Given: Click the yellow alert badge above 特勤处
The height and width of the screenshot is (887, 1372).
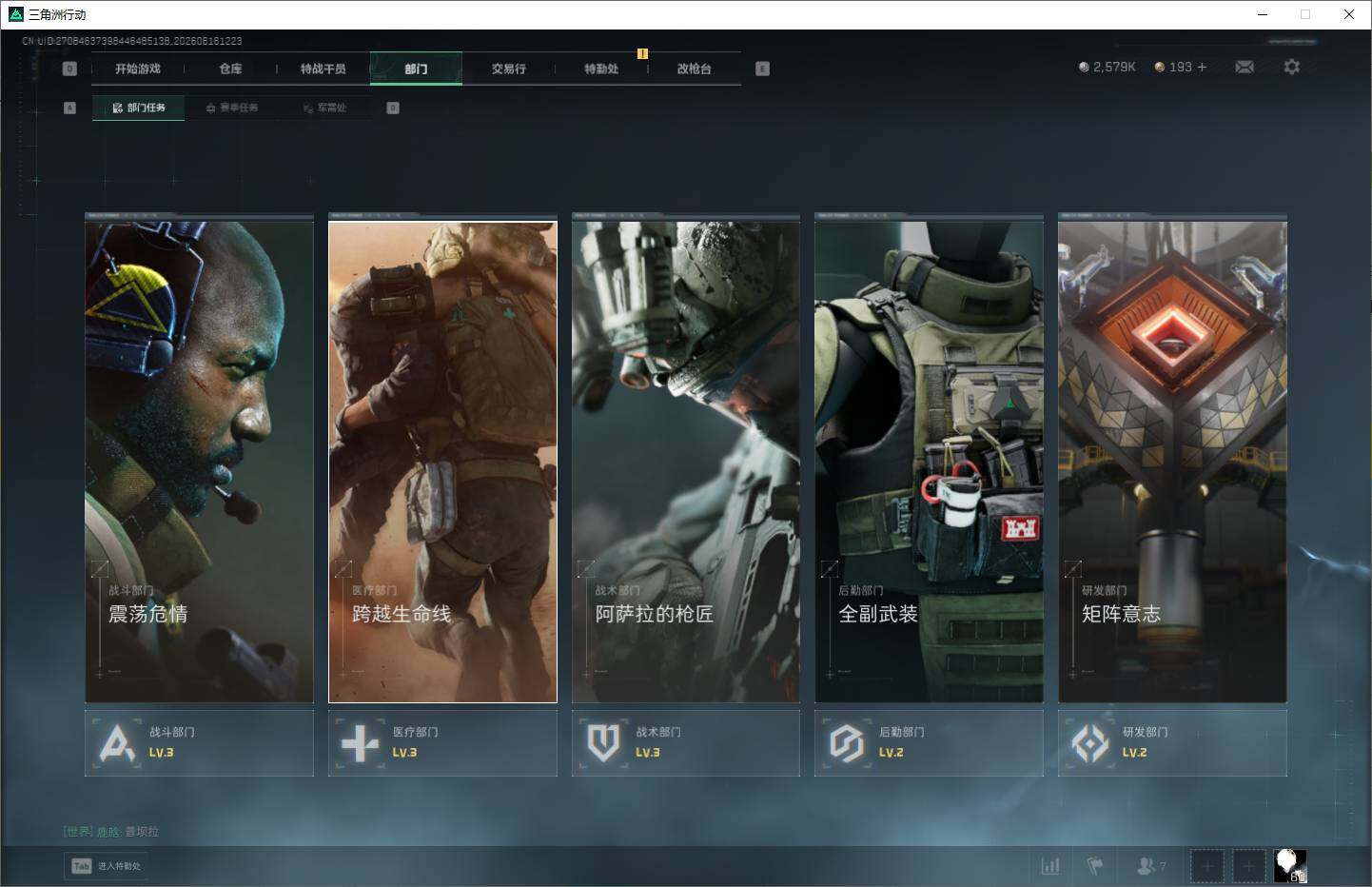Looking at the screenshot, I should 642,53.
